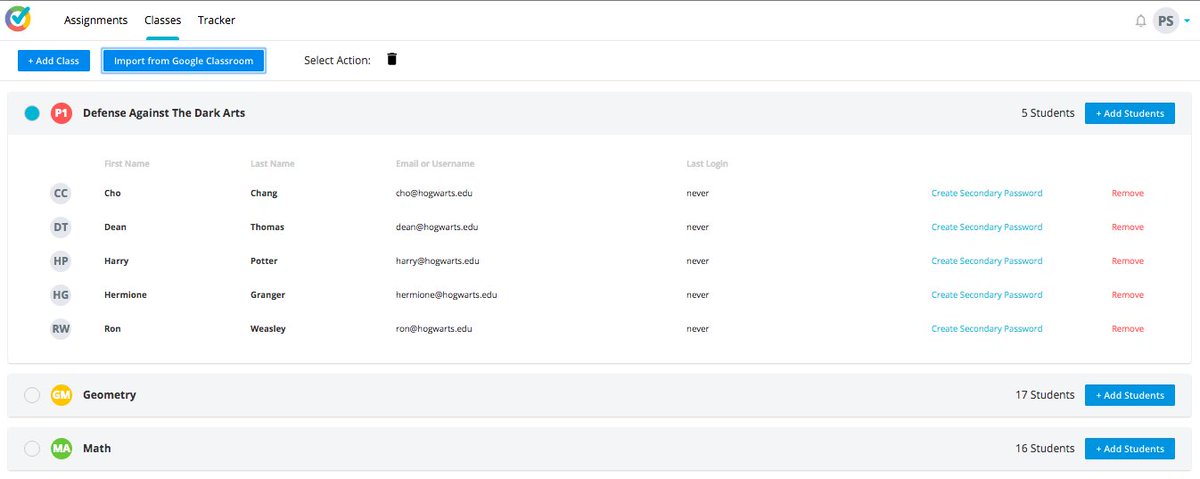The height and width of the screenshot is (479, 1200).
Task: Click the app logo icon
Action: point(18,19)
